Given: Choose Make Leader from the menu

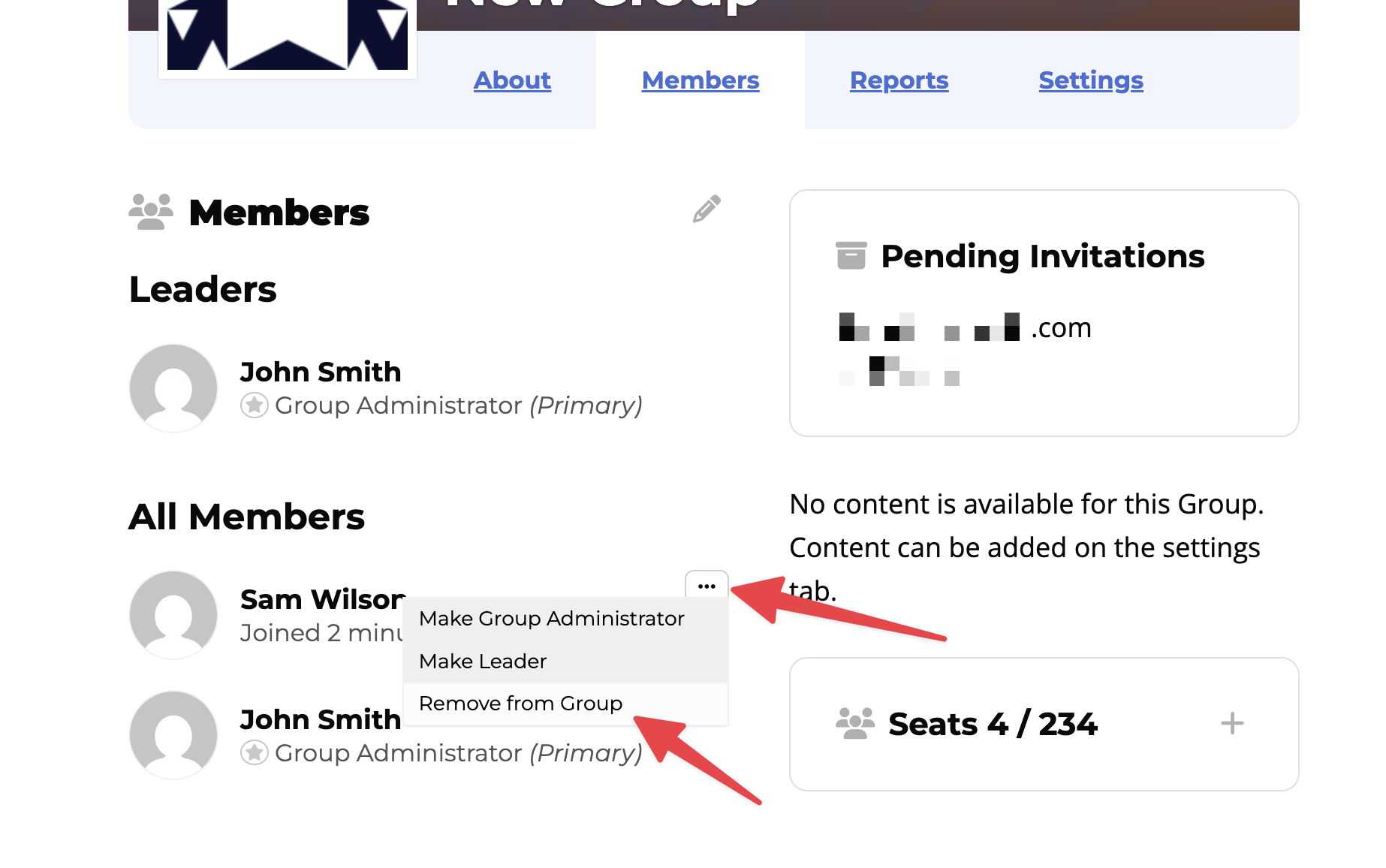Looking at the screenshot, I should (483, 662).
